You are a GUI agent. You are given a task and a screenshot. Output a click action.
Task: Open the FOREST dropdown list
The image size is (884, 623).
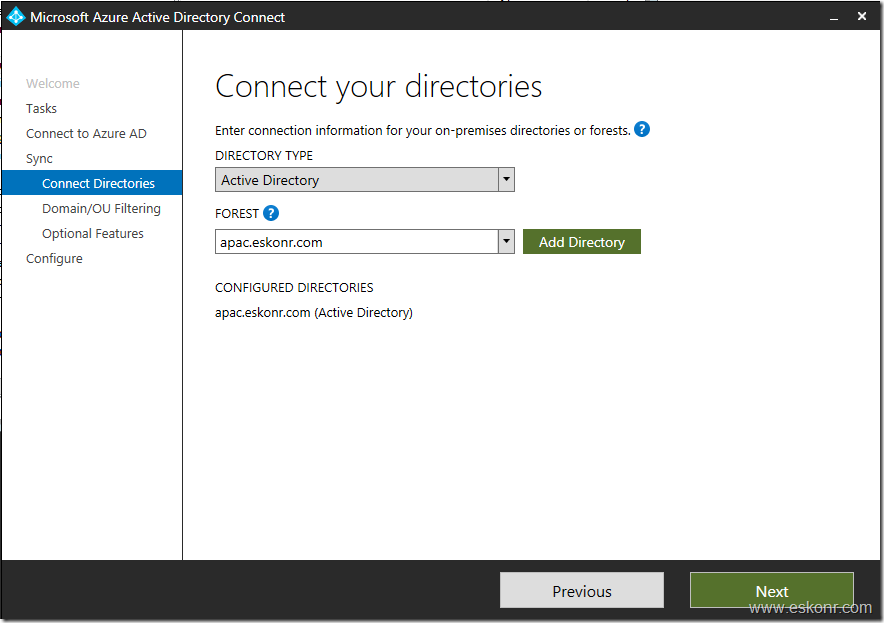[x=506, y=241]
